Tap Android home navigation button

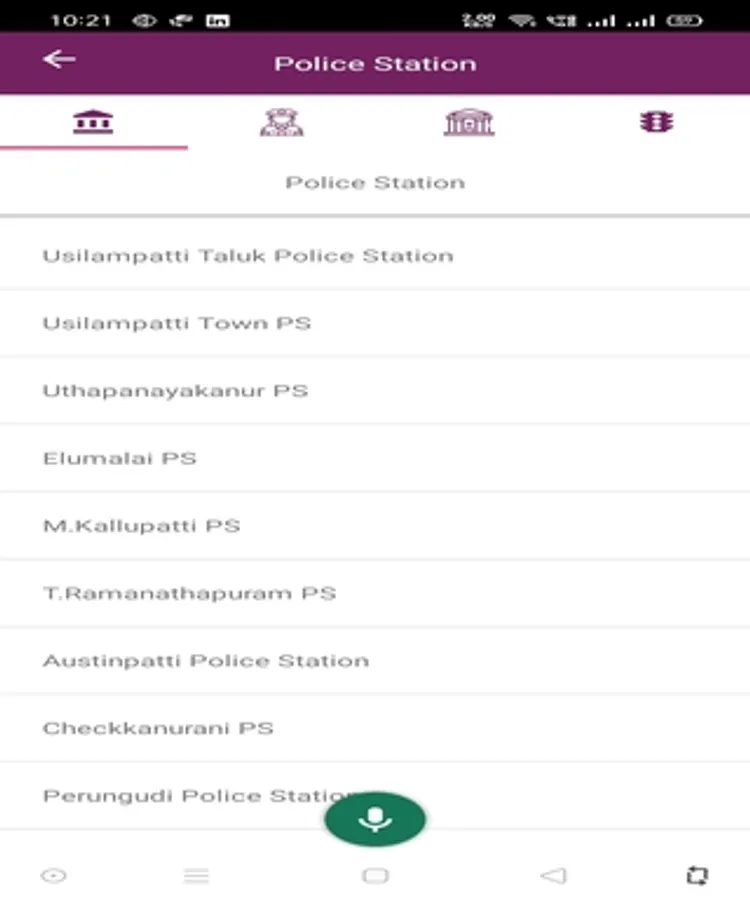point(375,875)
